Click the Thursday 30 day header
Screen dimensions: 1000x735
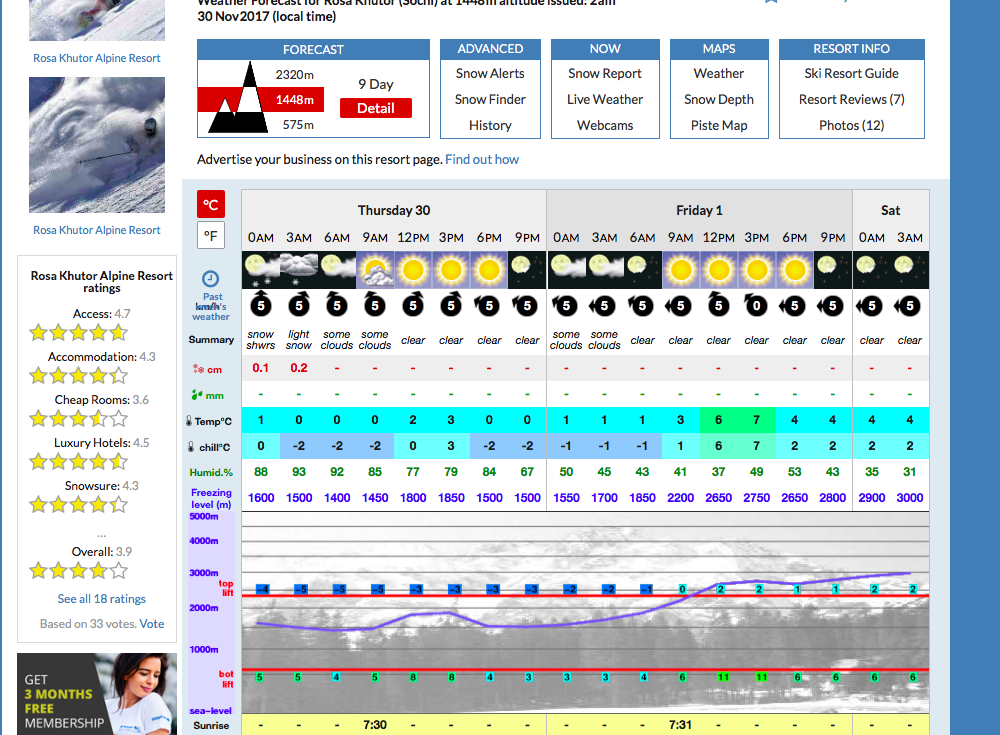[x=393, y=210]
